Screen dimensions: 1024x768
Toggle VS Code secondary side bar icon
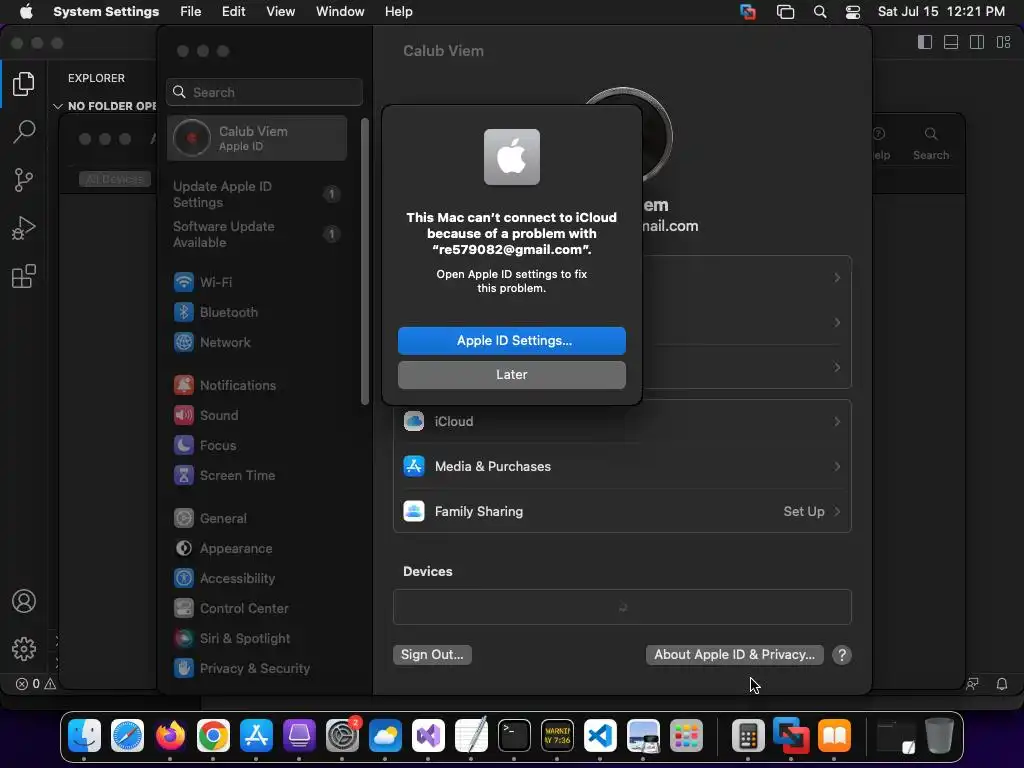[x=977, y=42]
